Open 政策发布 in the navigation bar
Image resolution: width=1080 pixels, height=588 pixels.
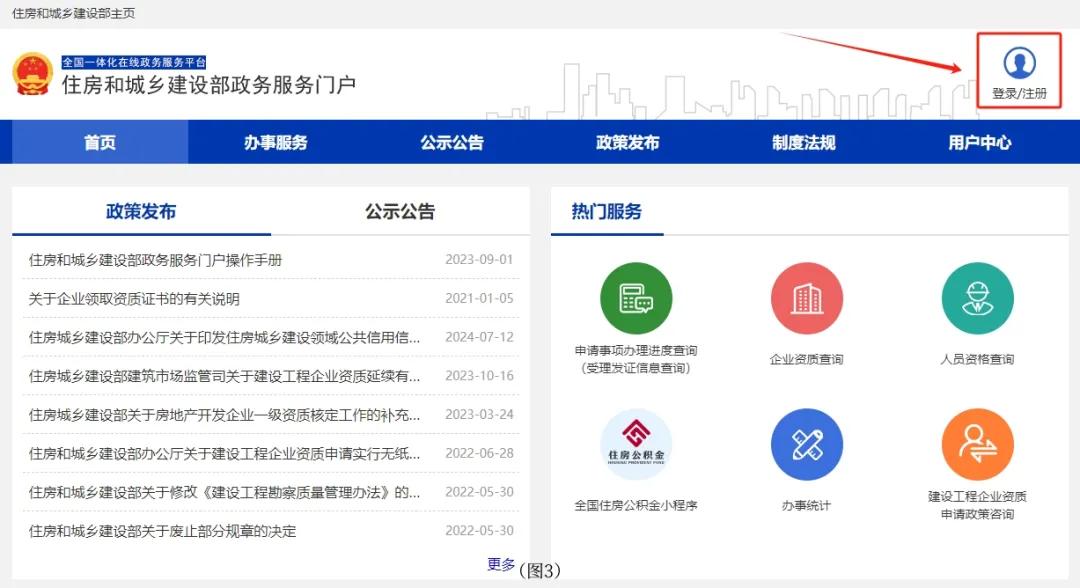point(628,142)
